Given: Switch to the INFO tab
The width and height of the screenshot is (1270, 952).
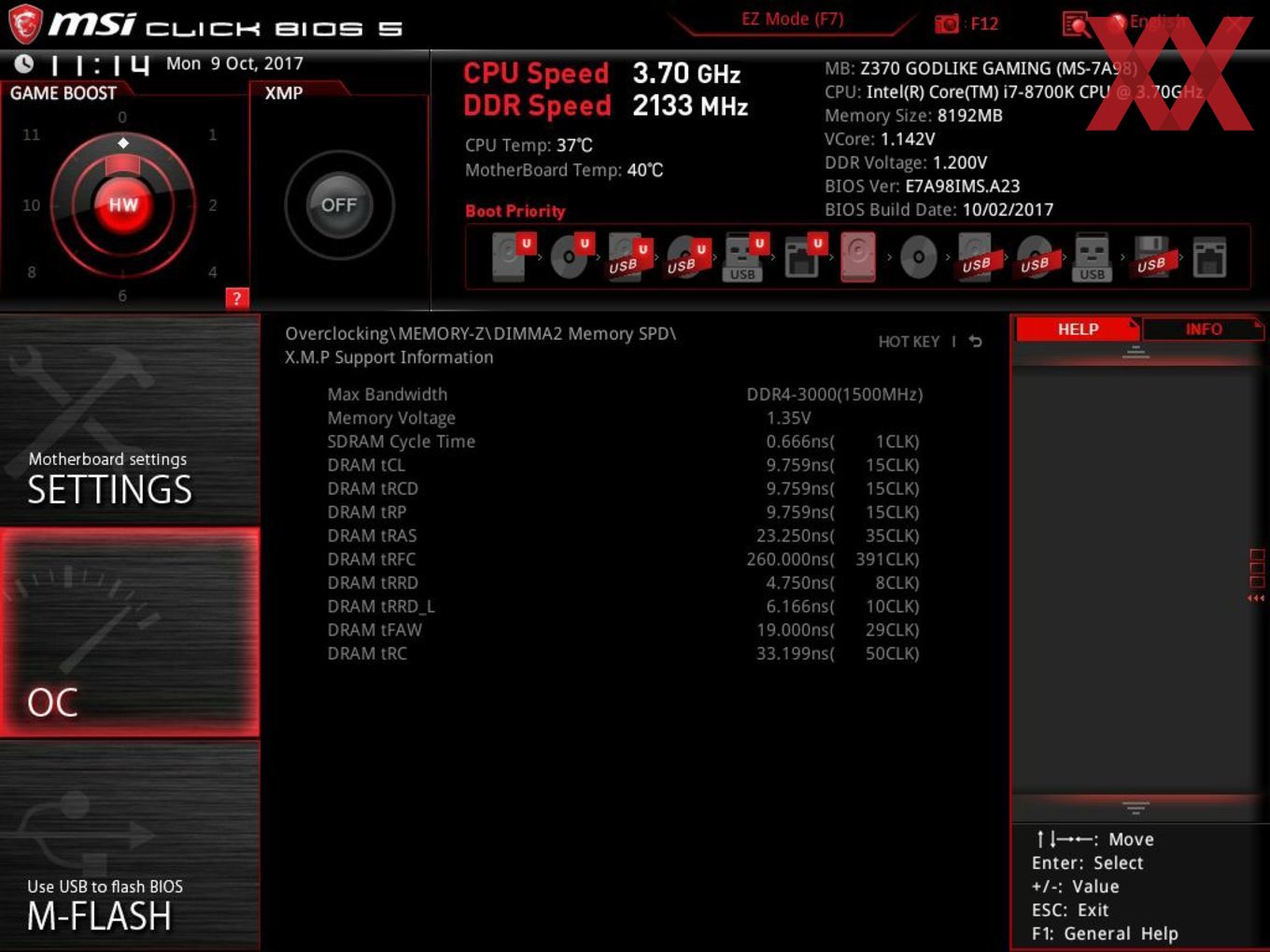Looking at the screenshot, I should [x=1204, y=329].
